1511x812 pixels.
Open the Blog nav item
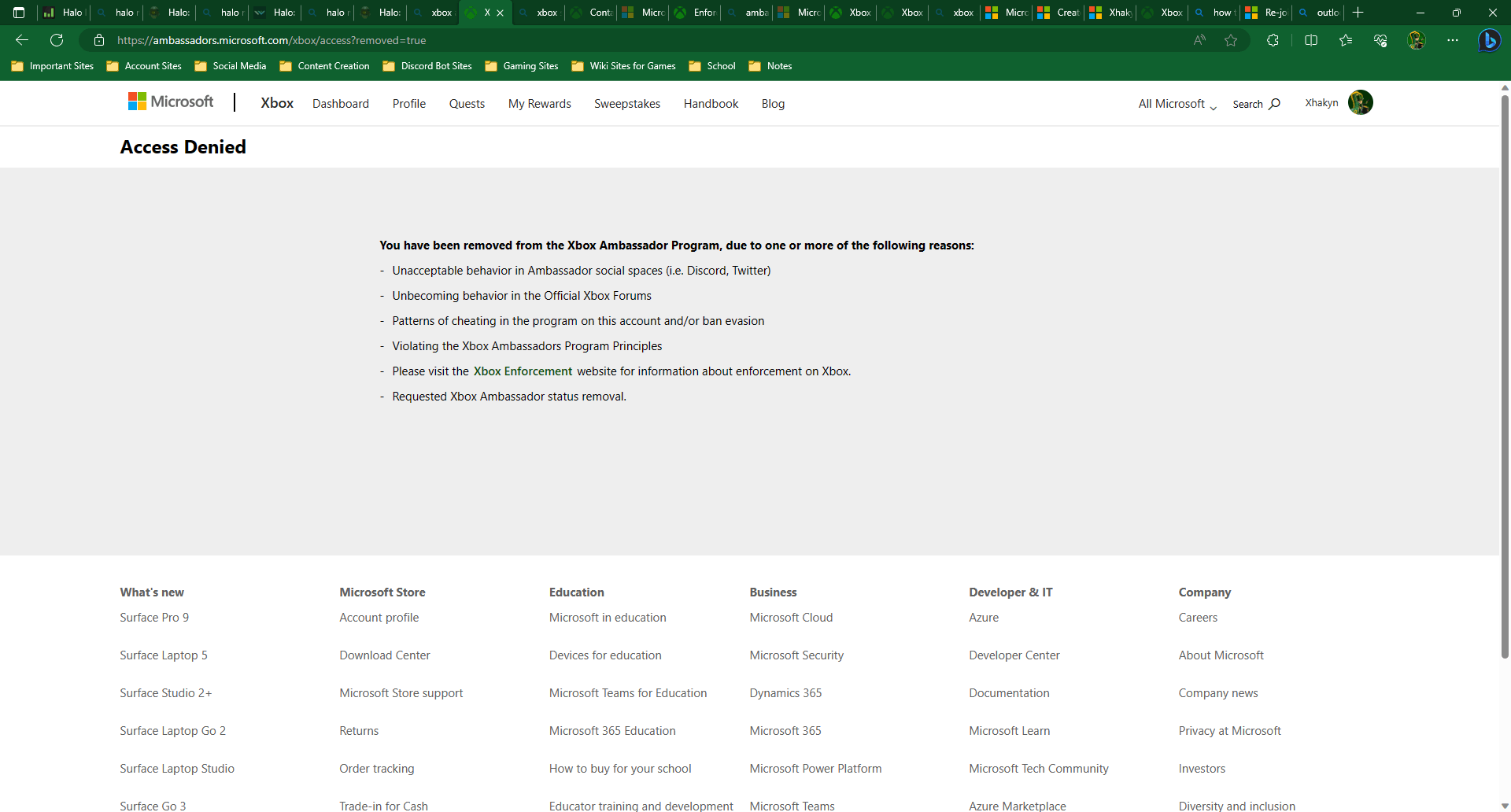point(773,104)
